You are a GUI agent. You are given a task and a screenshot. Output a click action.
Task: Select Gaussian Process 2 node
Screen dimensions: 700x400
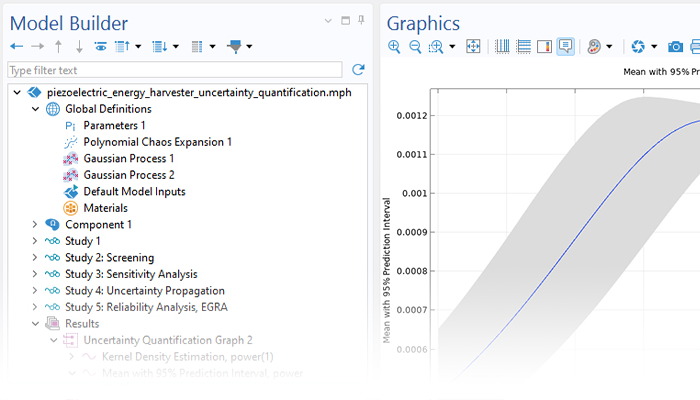(x=129, y=175)
